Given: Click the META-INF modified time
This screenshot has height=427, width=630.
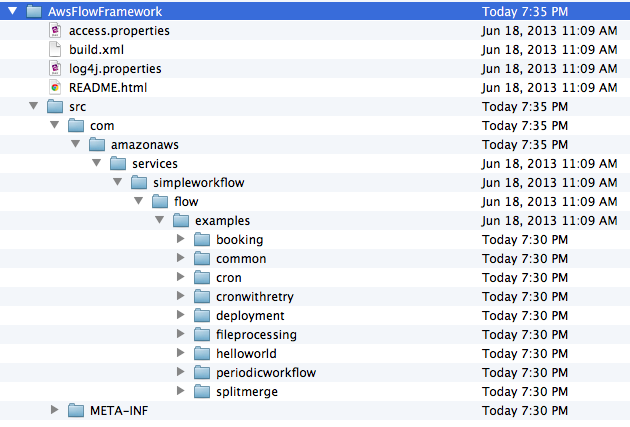Looking at the screenshot, I should click(525, 411).
